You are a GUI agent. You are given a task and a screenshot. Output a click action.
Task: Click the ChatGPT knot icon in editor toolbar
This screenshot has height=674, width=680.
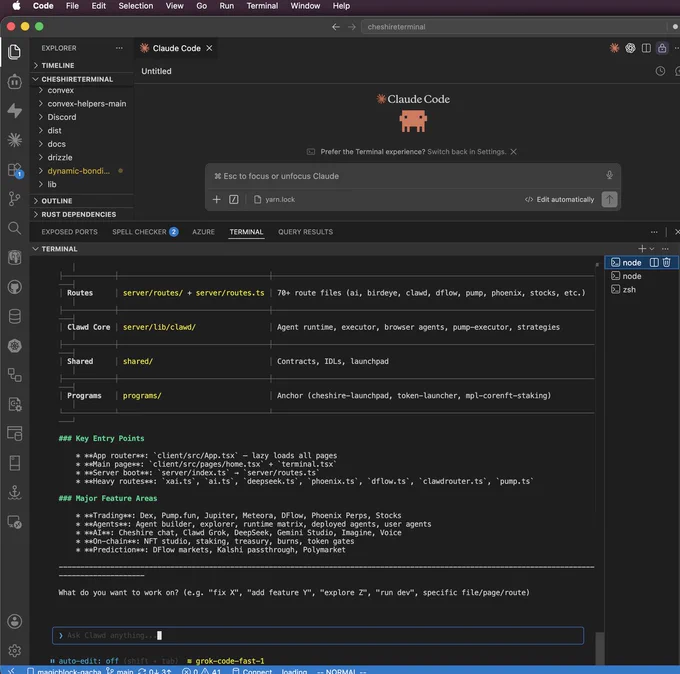[x=630, y=48]
